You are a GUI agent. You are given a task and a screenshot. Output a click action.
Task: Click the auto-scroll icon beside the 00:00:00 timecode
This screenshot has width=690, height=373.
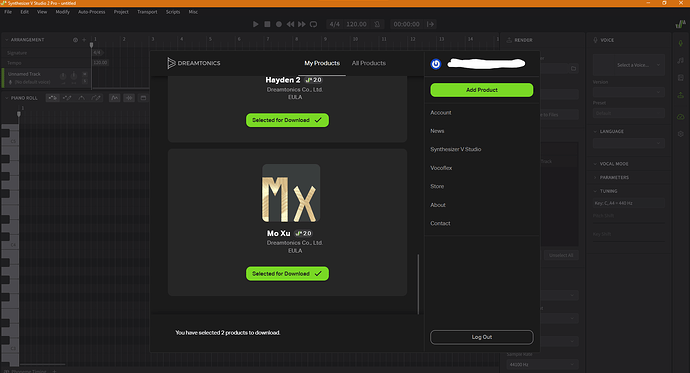pyautogui.click(x=430, y=24)
